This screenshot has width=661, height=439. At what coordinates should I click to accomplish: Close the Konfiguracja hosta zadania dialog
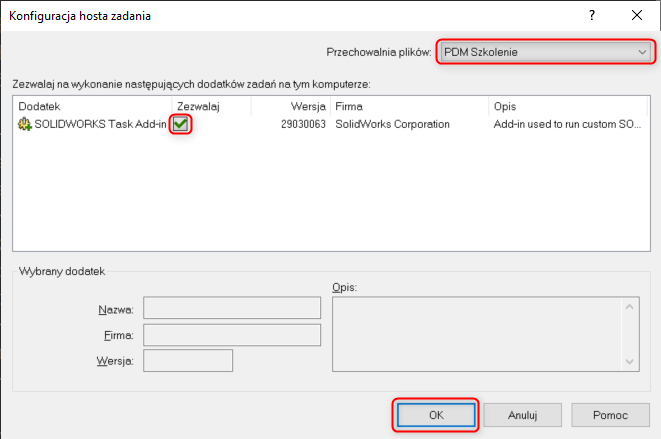pos(637,15)
